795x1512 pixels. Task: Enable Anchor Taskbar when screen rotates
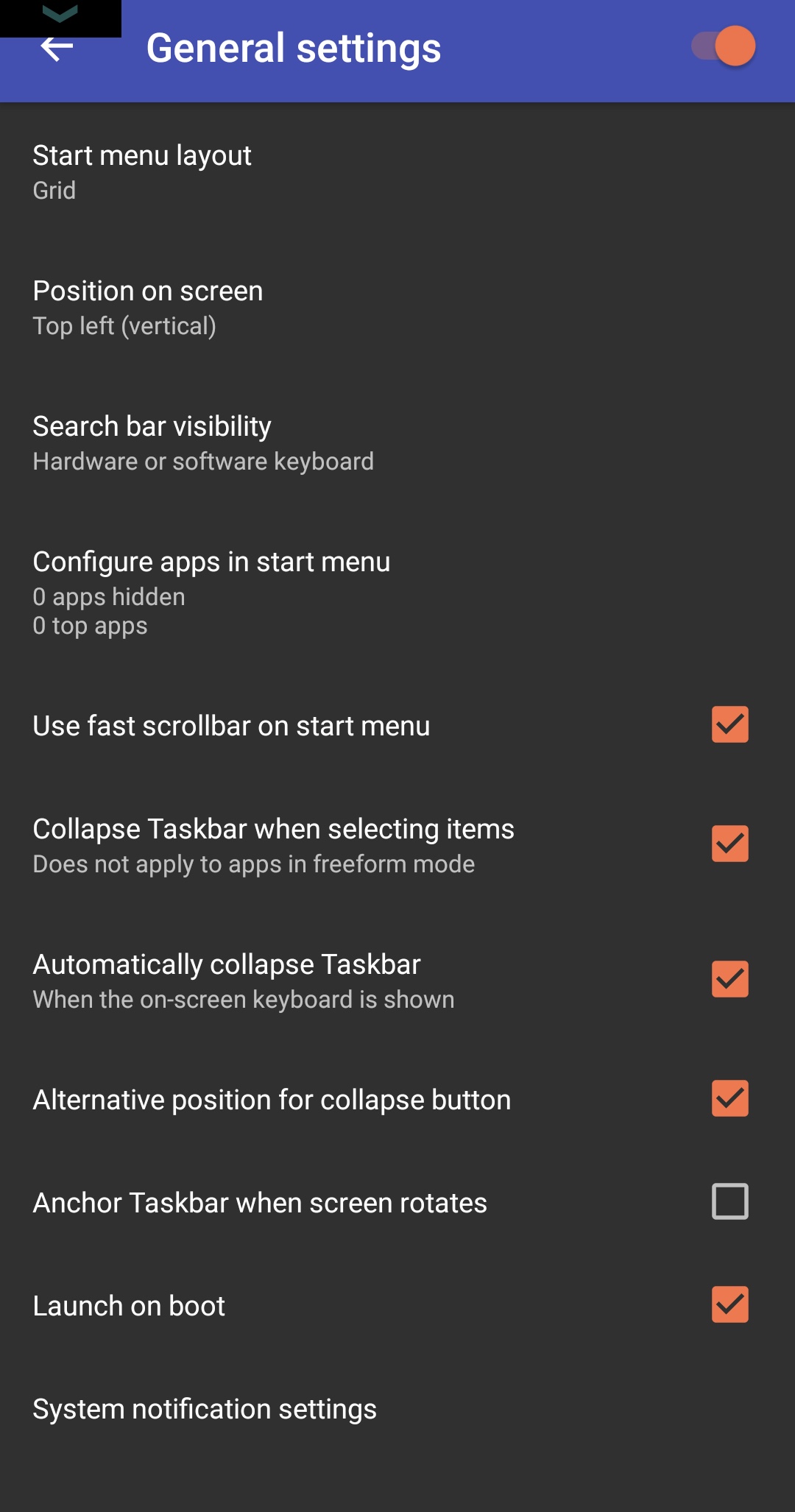pos(729,1201)
